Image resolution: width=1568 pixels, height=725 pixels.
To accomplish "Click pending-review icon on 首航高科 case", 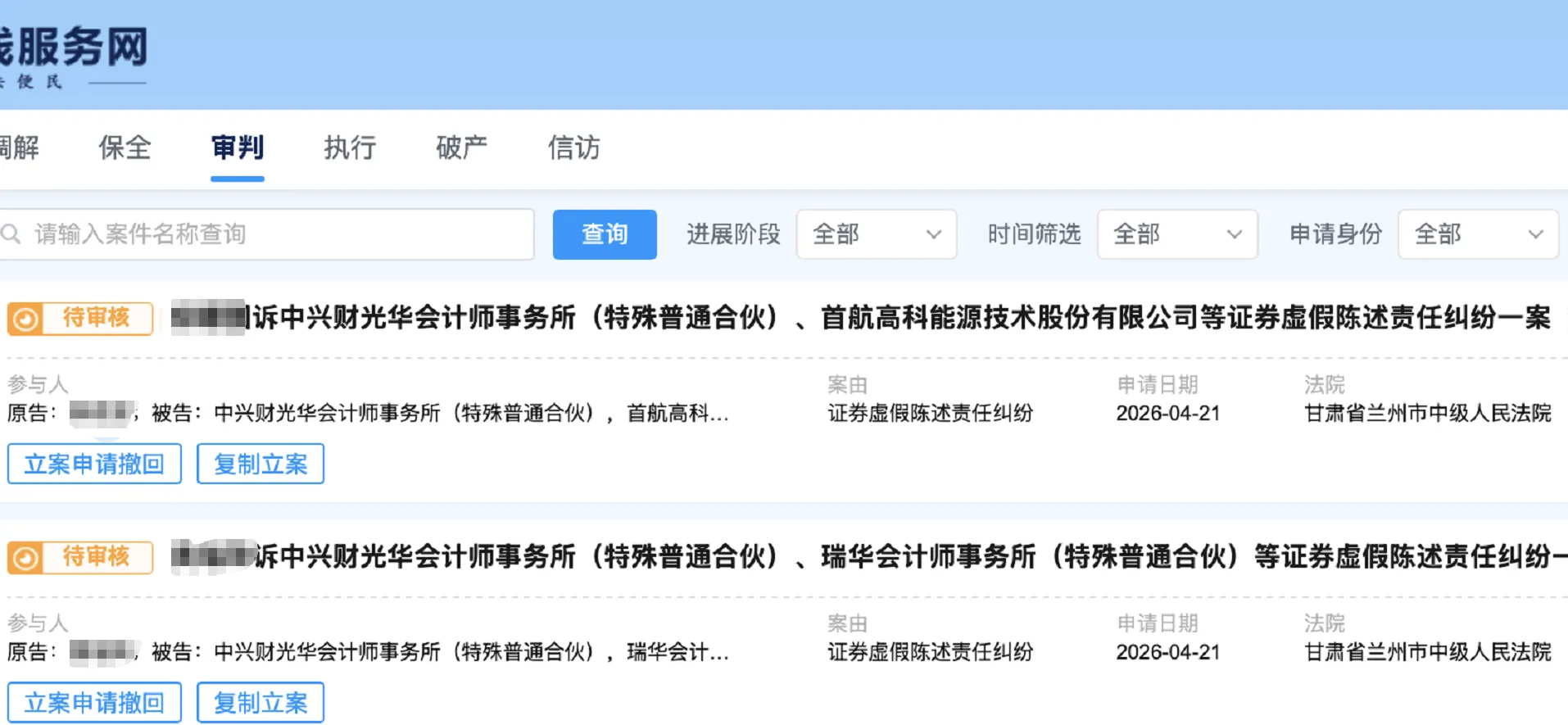I will (25, 319).
